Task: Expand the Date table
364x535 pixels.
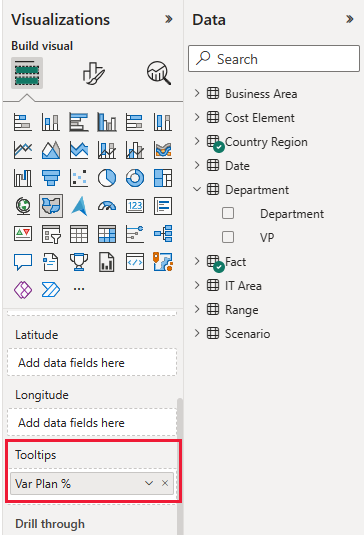Action: [x=197, y=165]
